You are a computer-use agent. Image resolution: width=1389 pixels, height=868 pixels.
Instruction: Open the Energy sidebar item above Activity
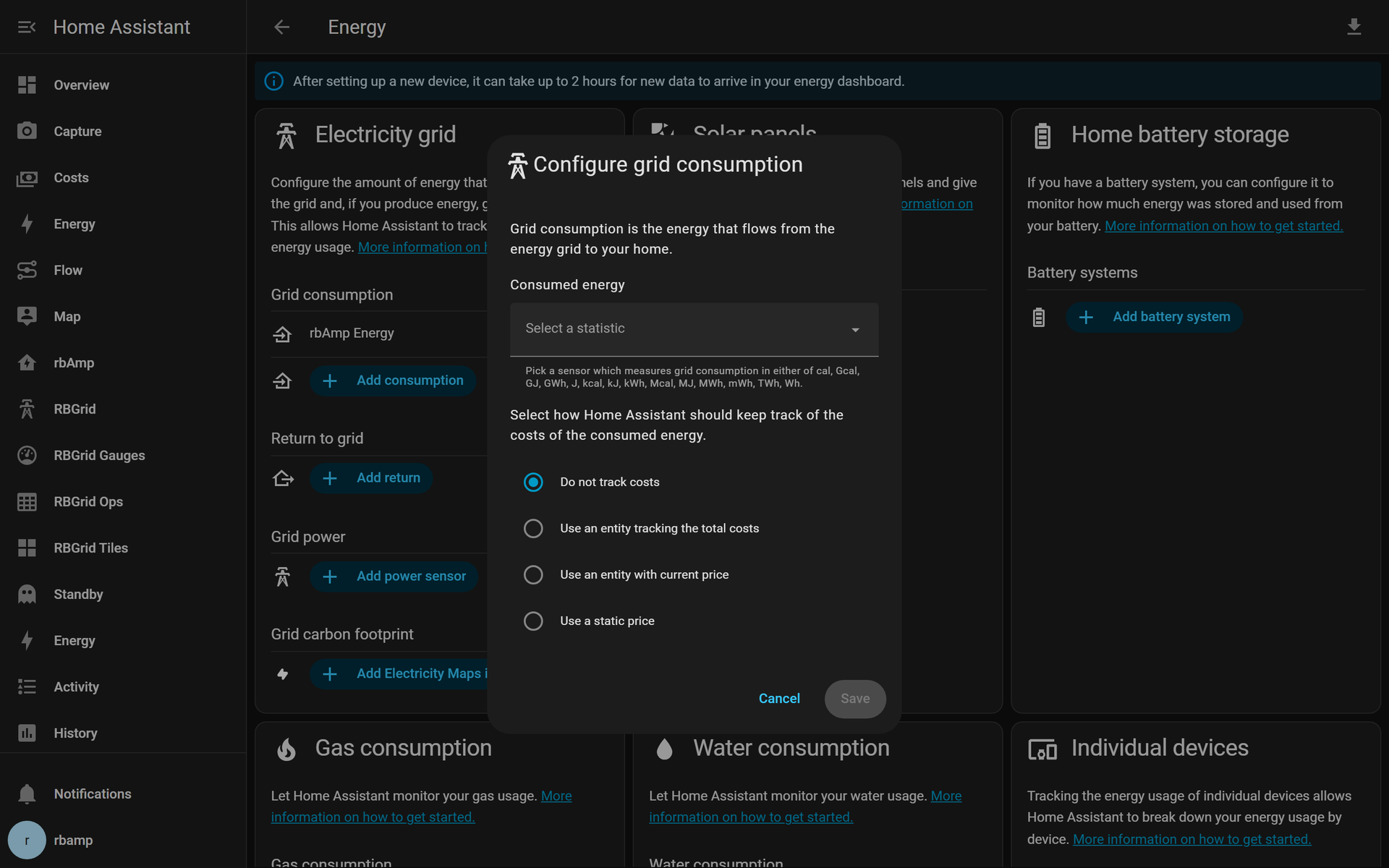click(123, 640)
